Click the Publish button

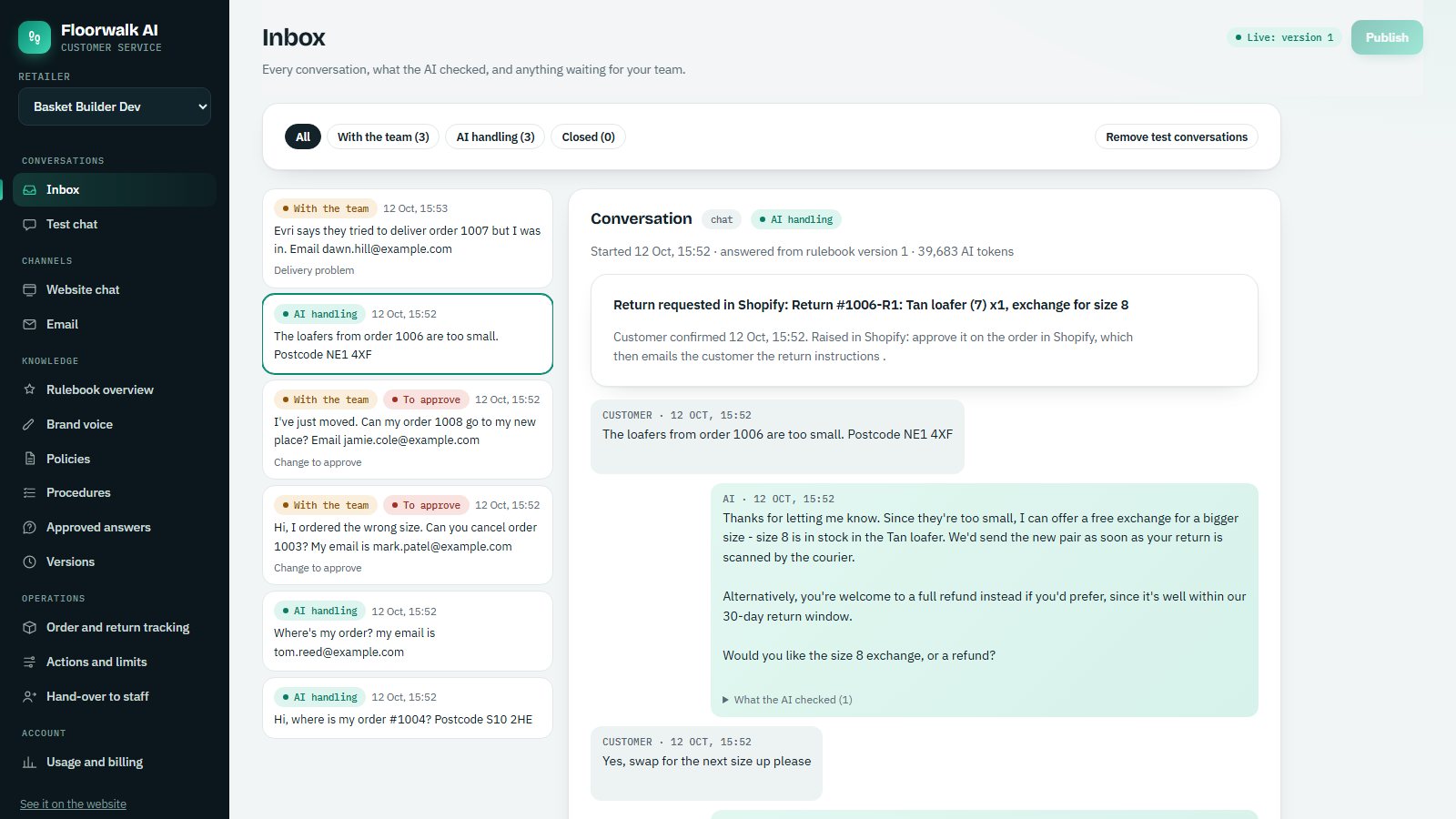[x=1387, y=37]
